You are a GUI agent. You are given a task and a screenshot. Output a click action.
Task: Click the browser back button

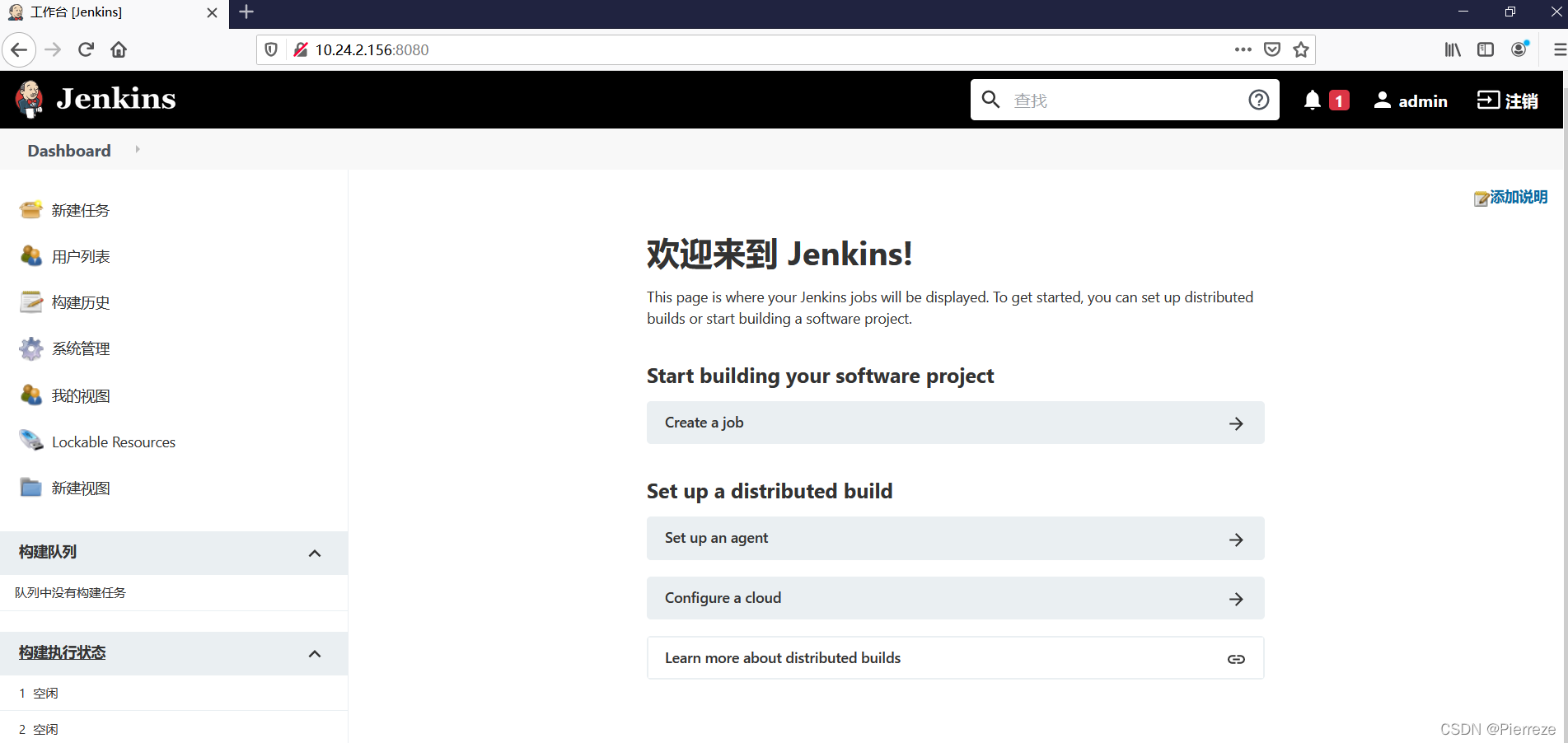[x=19, y=49]
